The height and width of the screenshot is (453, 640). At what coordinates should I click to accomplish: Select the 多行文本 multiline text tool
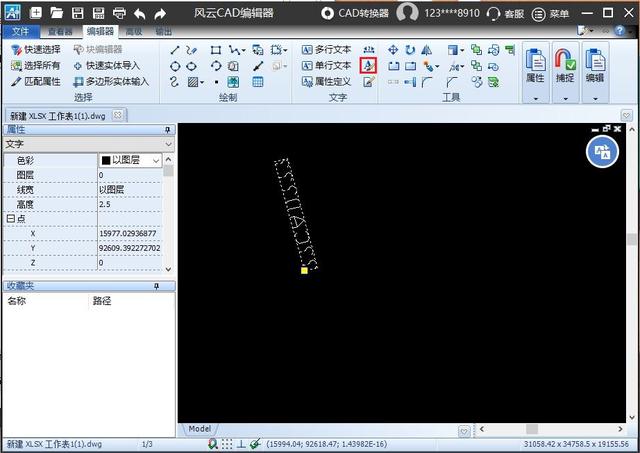[325, 49]
